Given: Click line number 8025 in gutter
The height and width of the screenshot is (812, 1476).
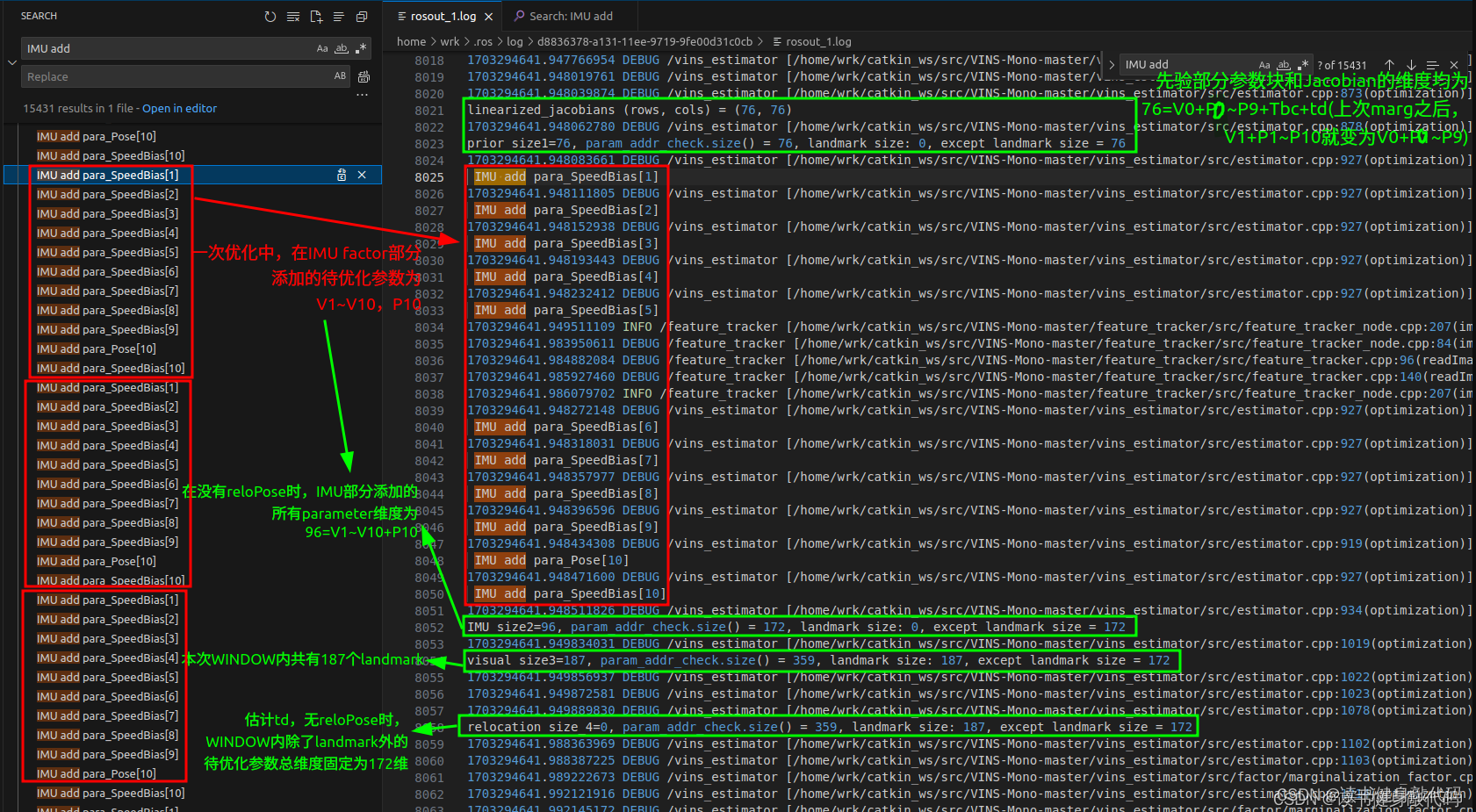Looking at the screenshot, I should click(x=429, y=177).
